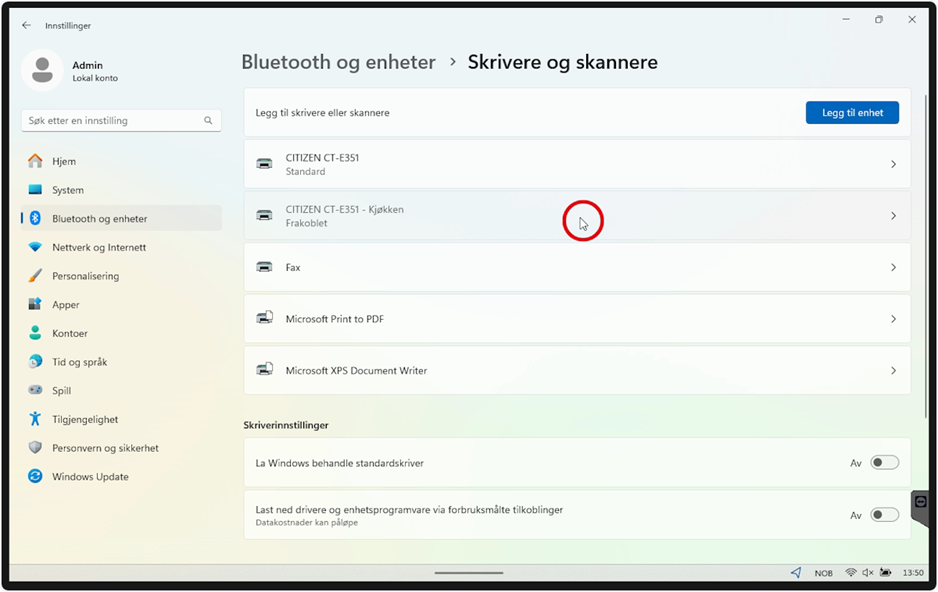Click the Frakoblet status text
938x592 pixels.
point(306,223)
